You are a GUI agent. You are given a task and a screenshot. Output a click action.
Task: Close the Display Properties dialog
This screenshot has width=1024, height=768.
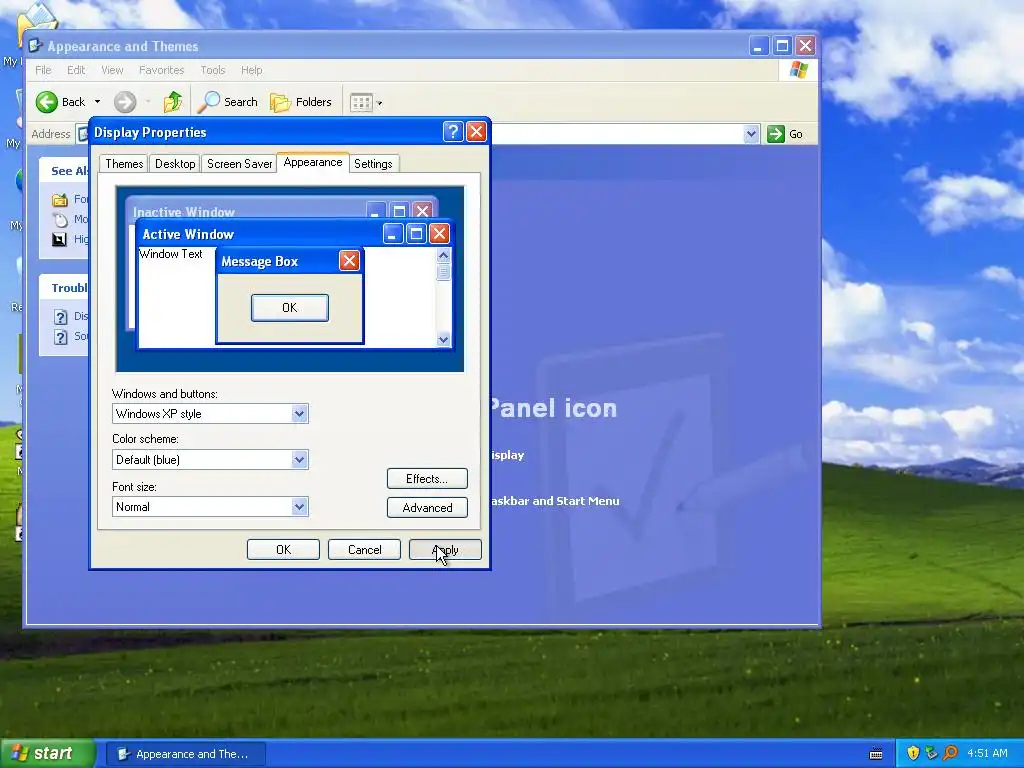tap(477, 132)
